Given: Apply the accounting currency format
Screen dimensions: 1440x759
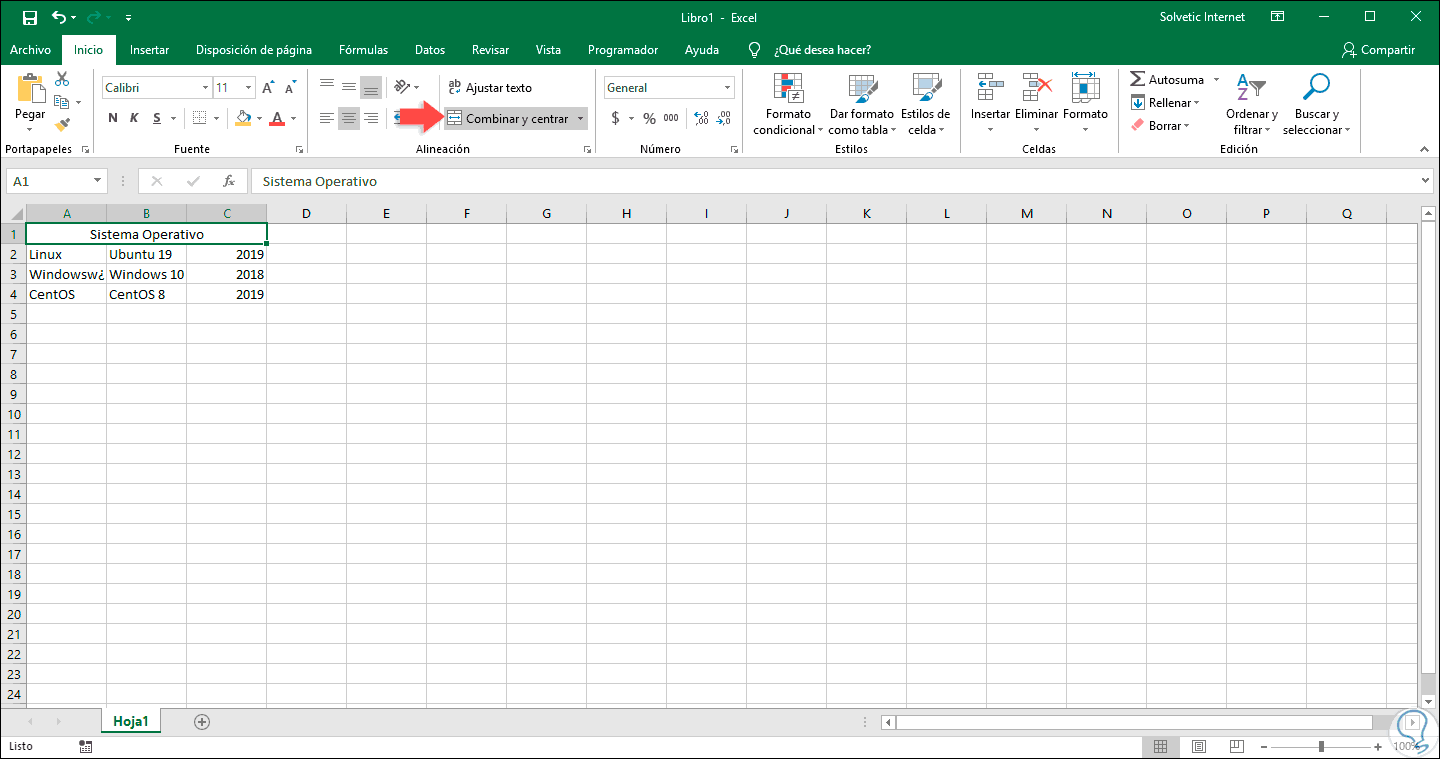Looking at the screenshot, I should [x=615, y=118].
